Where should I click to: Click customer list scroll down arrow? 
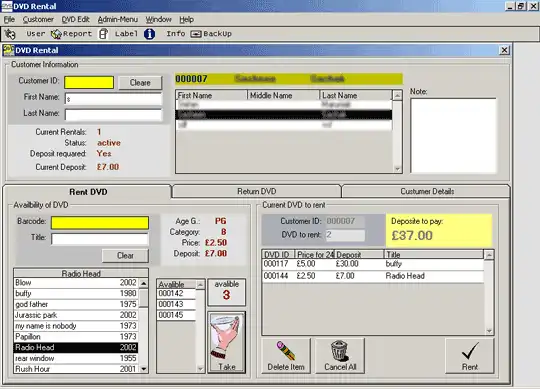[x=397, y=168]
